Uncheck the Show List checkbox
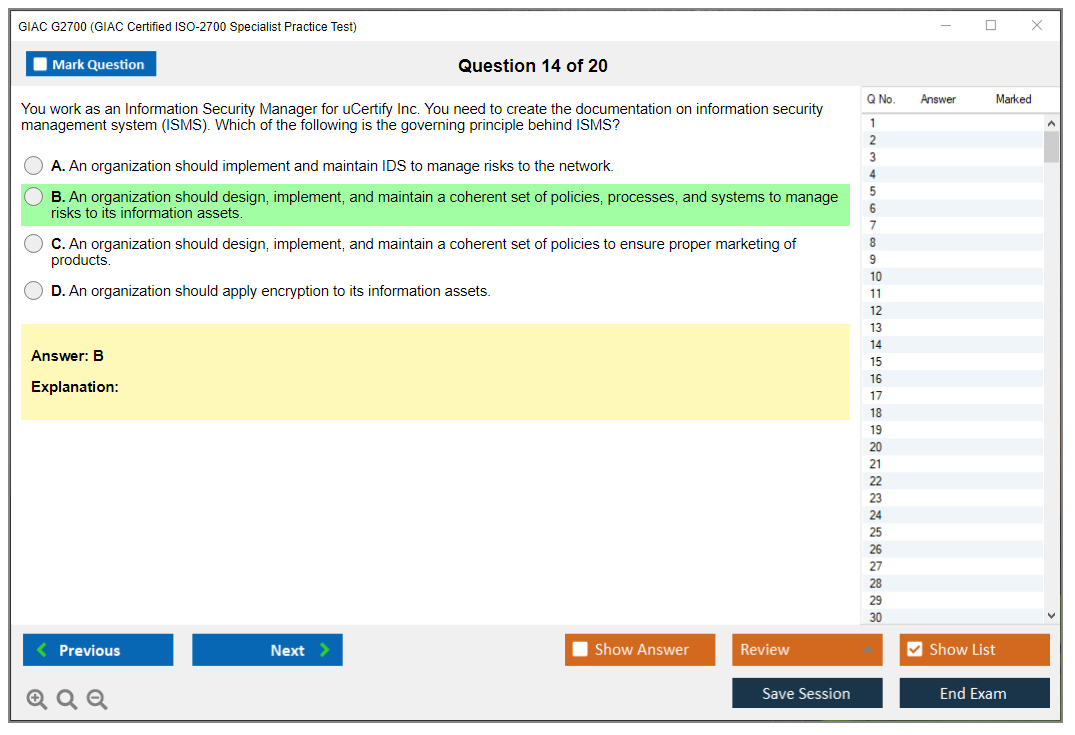 [x=914, y=649]
